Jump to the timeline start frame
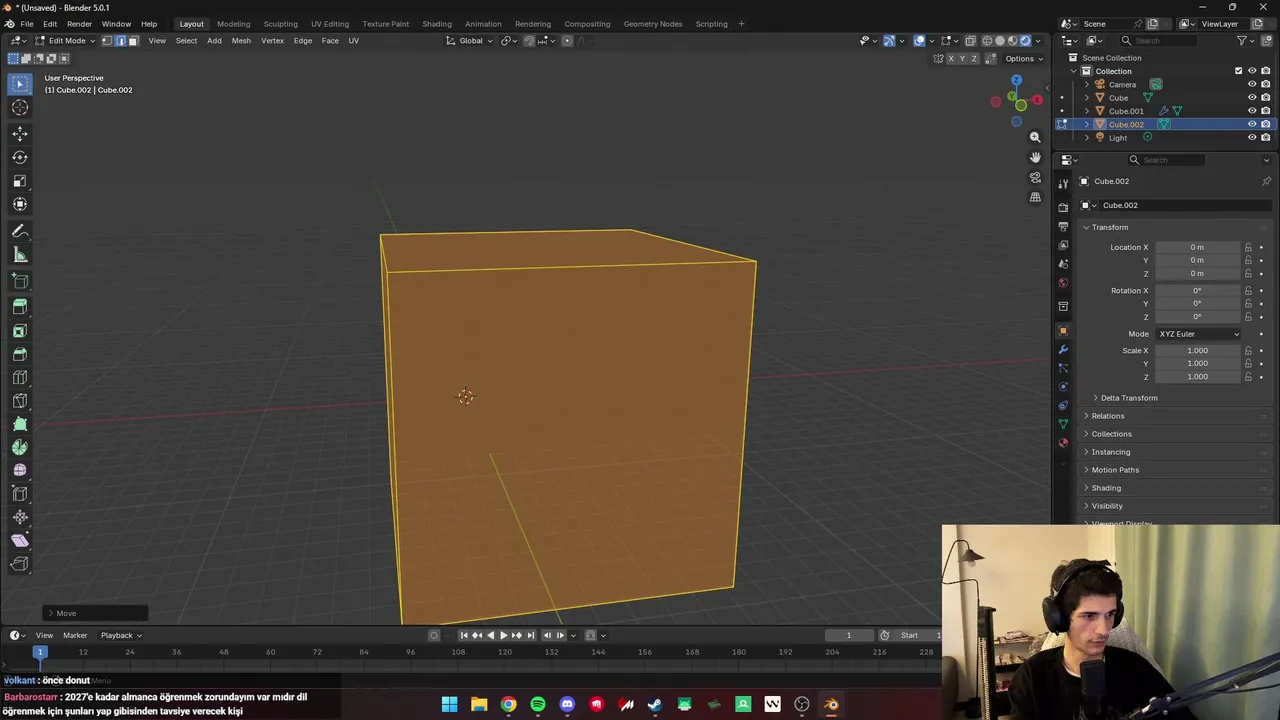Viewport: 1280px width, 720px height. click(464, 635)
